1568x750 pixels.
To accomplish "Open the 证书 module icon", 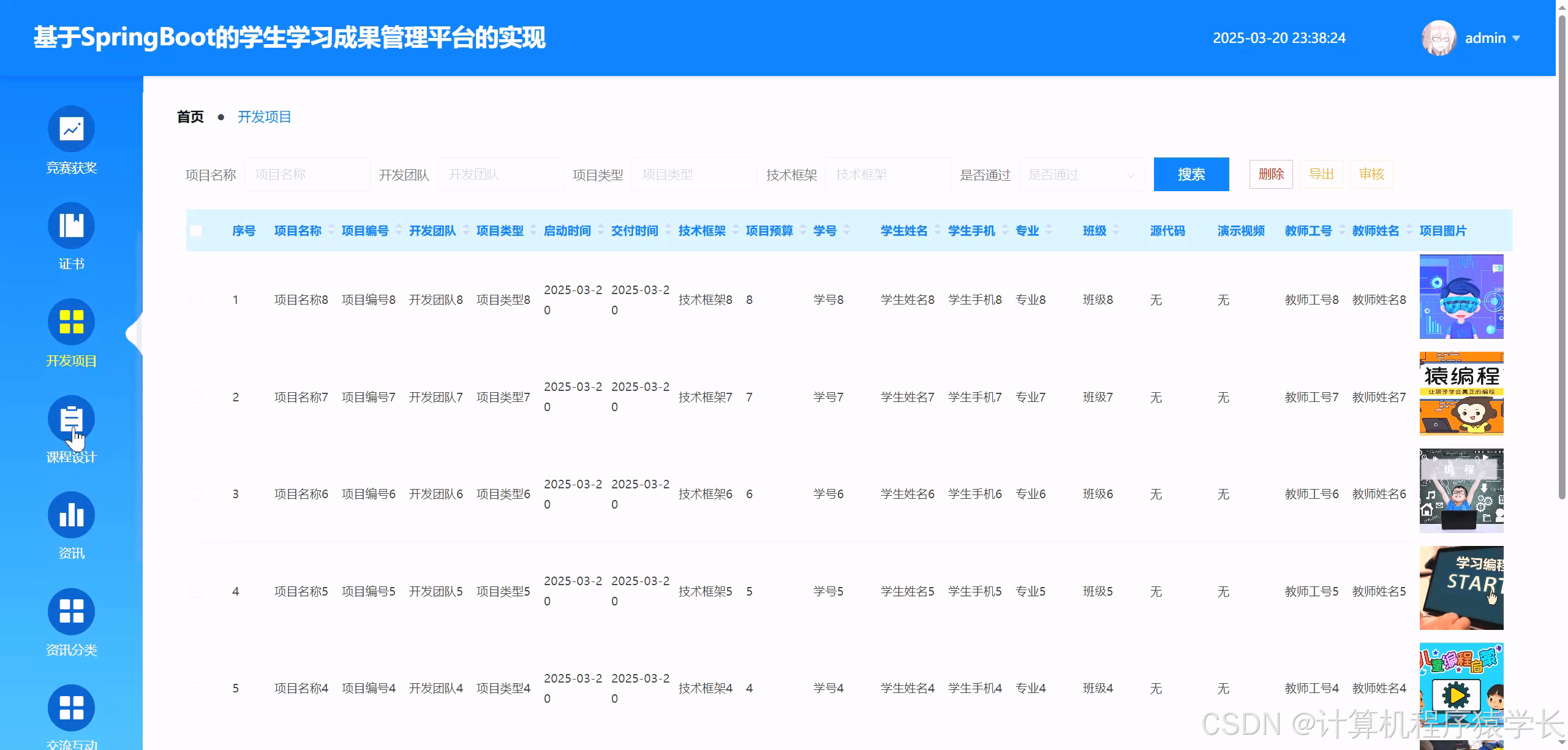I will [71, 225].
